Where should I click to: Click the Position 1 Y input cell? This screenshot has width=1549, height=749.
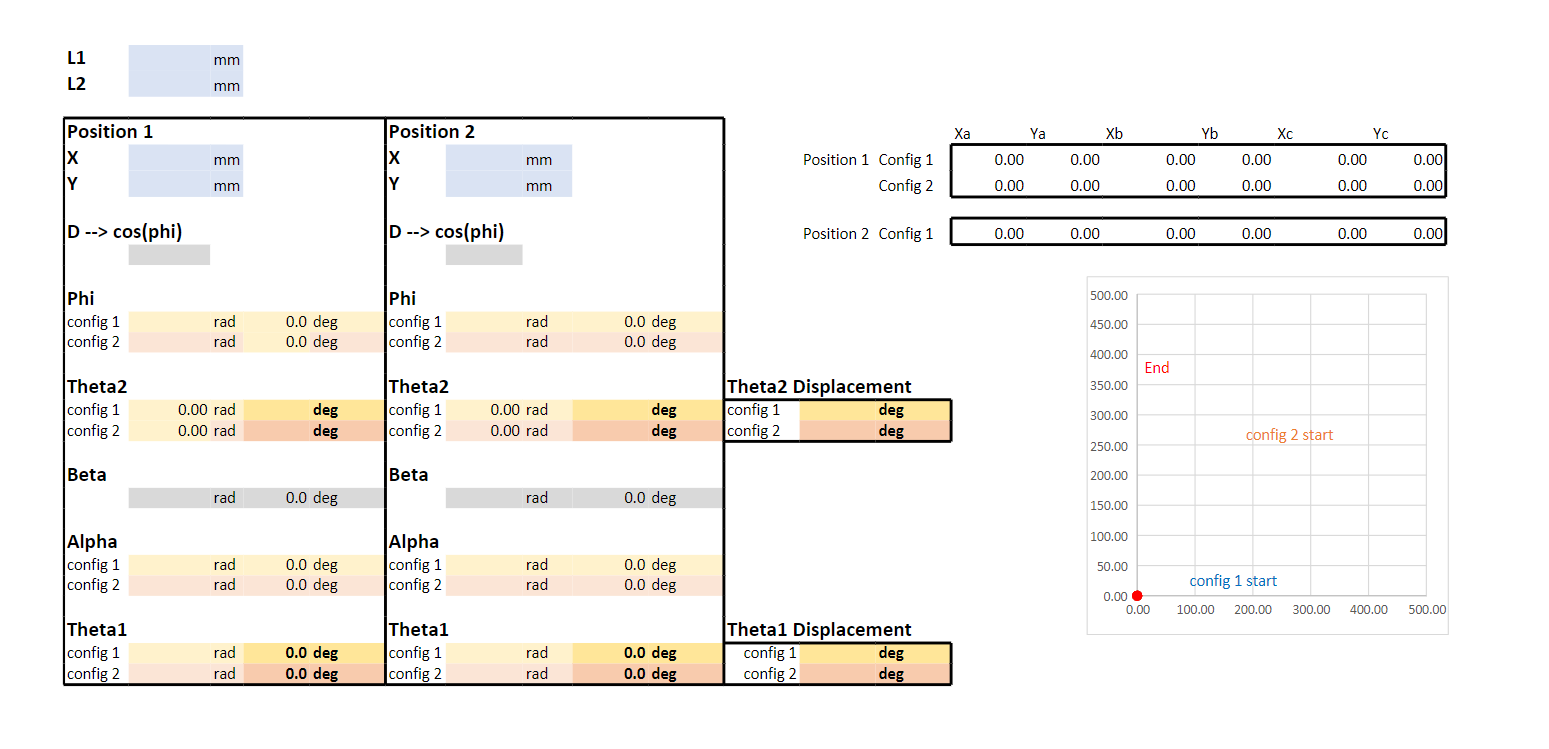pyautogui.click(x=168, y=185)
